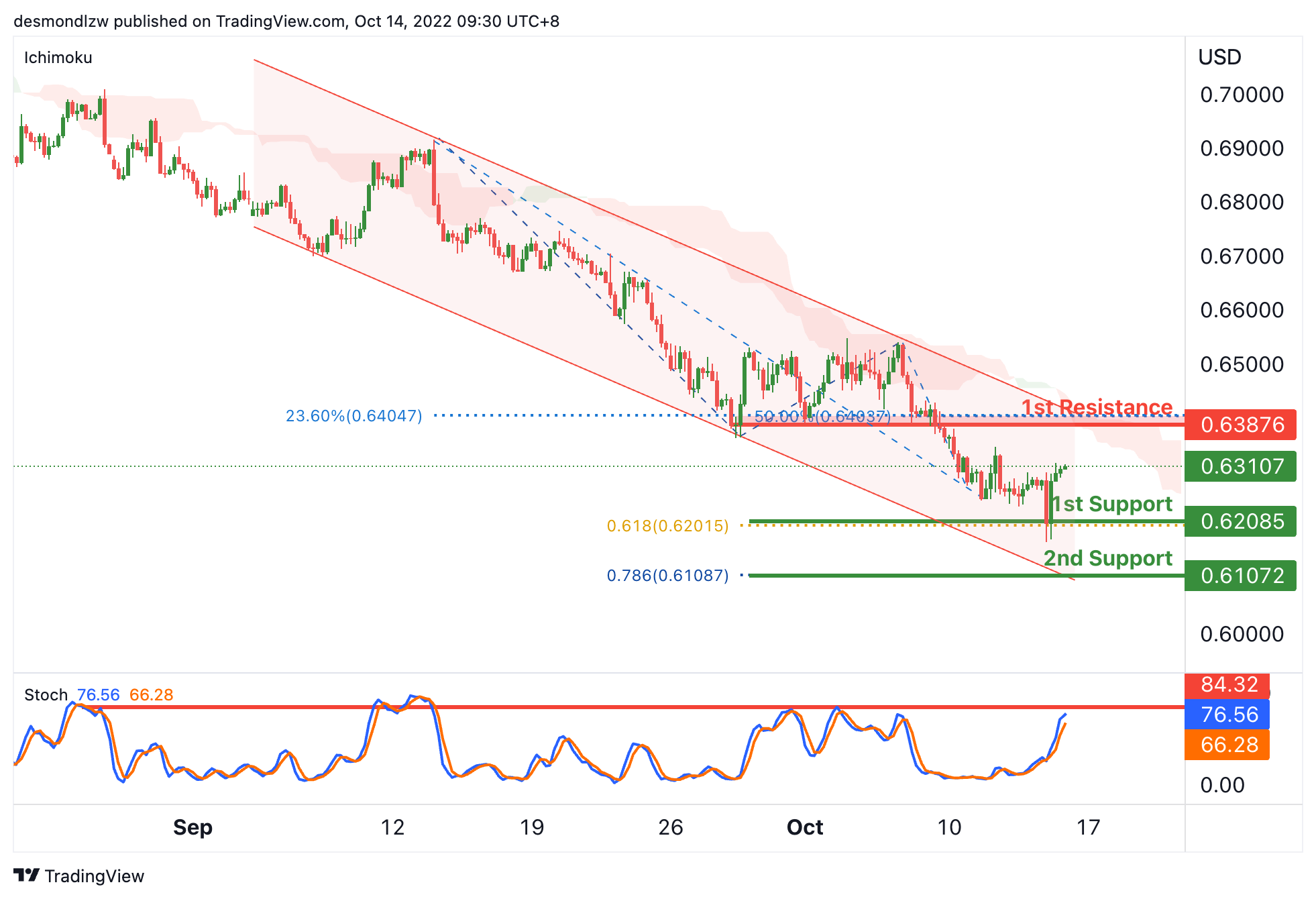
Task: Select the Ichimoku indicator label
Action: (x=58, y=58)
